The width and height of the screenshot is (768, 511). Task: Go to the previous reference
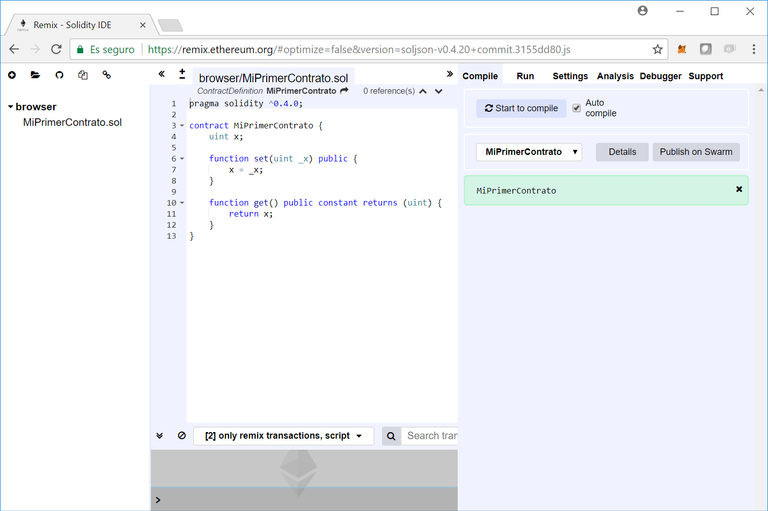(x=423, y=91)
